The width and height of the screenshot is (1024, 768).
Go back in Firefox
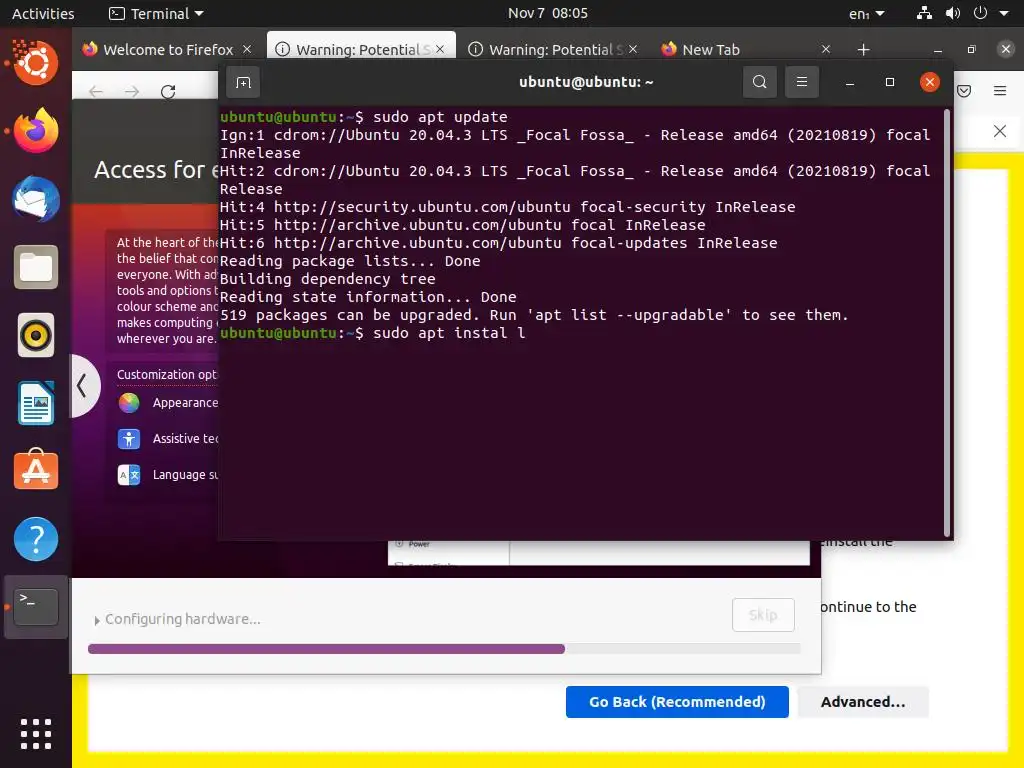(96, 92)
